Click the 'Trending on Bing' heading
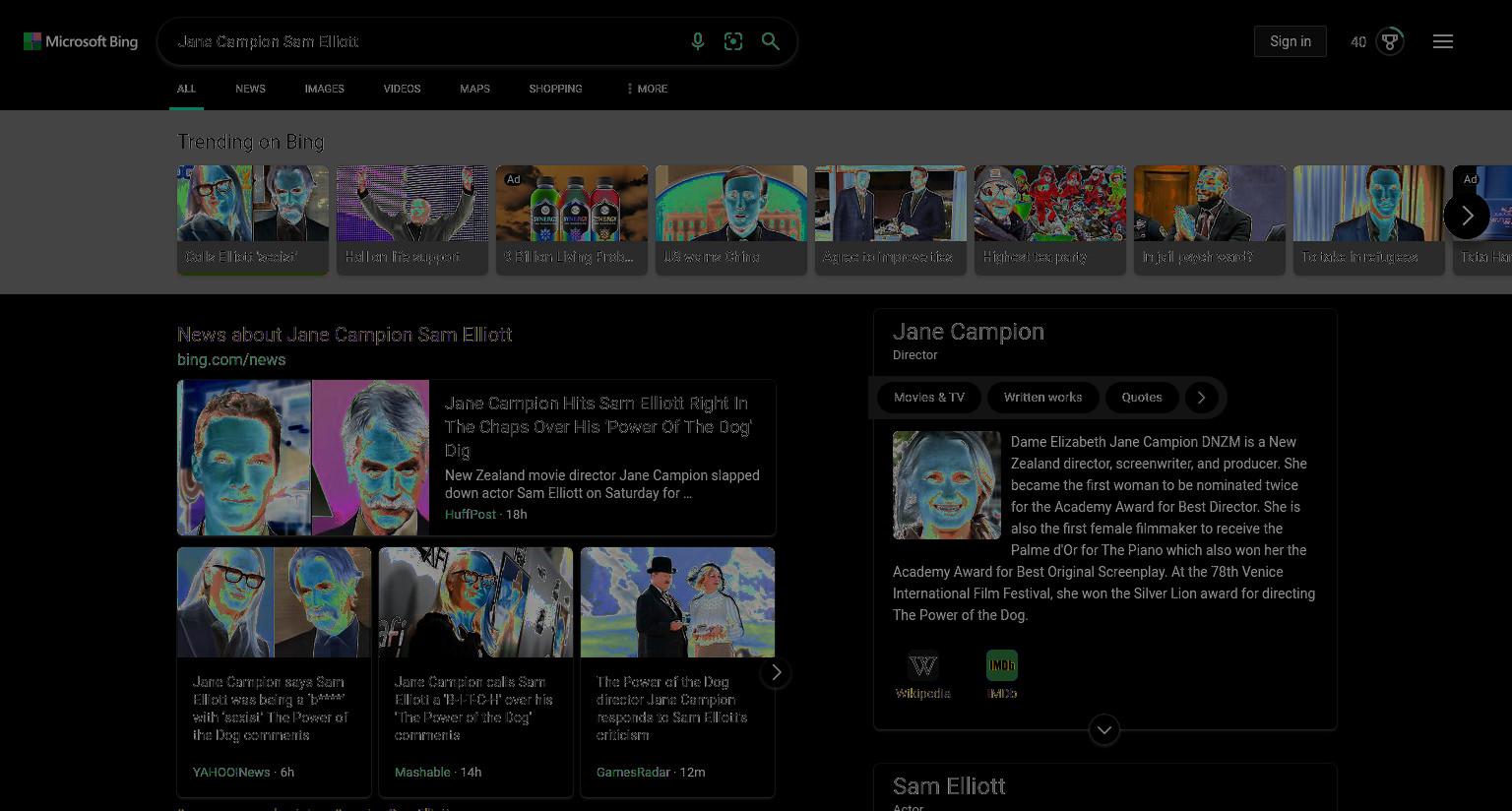Viewport: 1512px width, 811px height. pos(251,142)
